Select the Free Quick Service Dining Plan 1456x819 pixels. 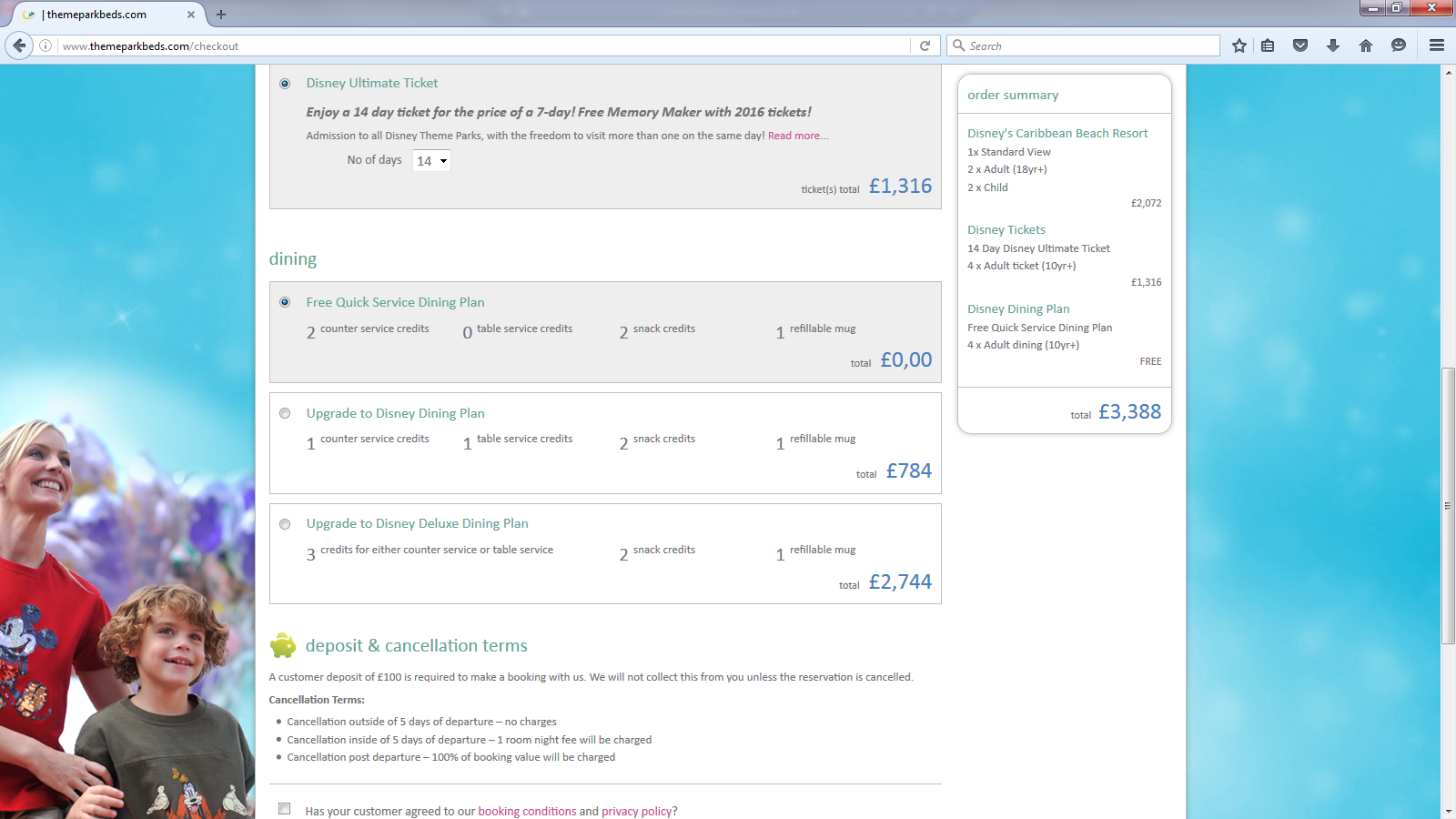[x=285, y=302]
